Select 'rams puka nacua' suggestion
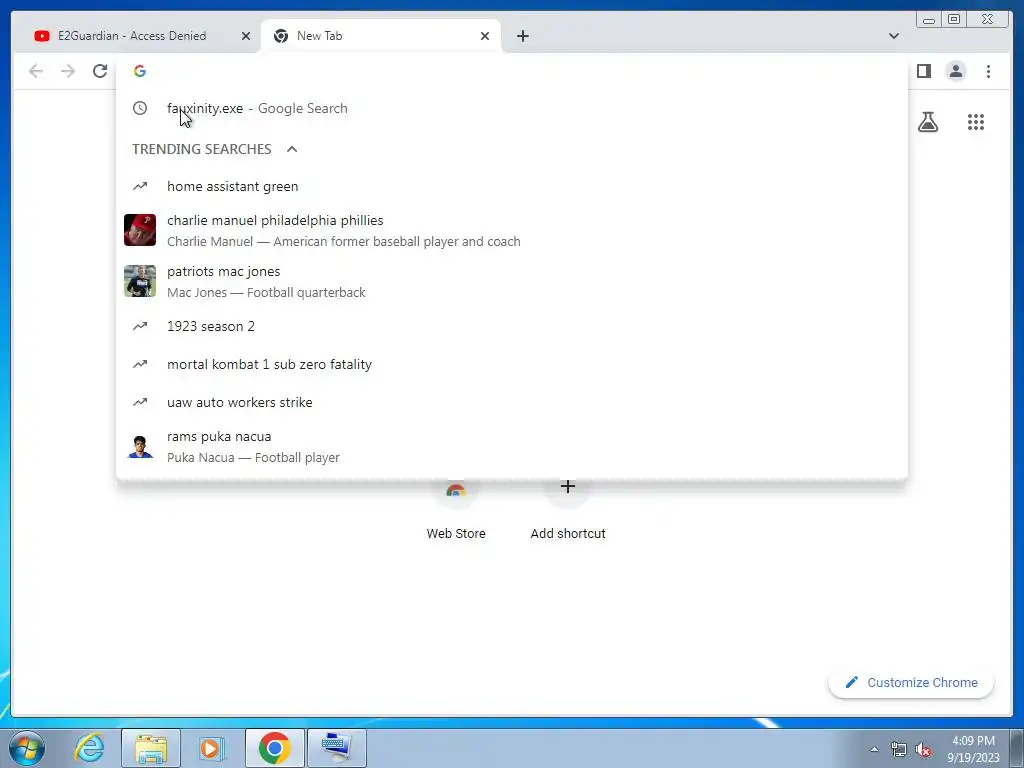The image size is (1024, 768). (x=512, y=447)
